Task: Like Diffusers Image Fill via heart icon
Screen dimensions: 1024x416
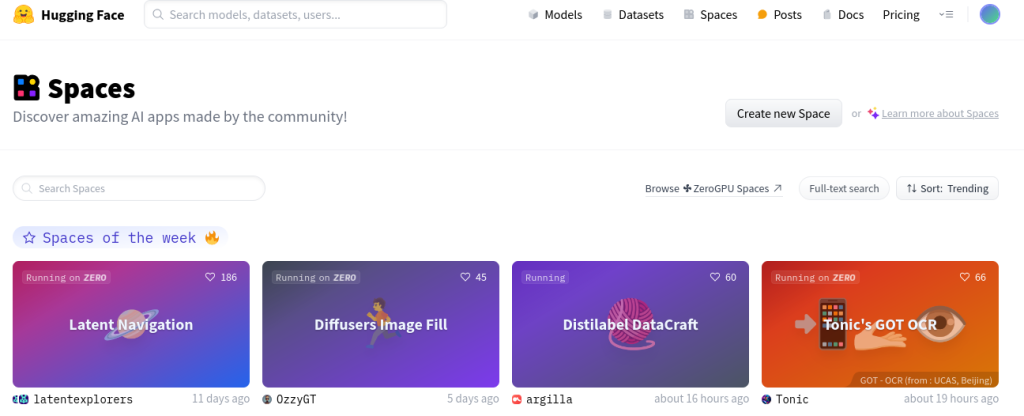Action: (465, 277)
